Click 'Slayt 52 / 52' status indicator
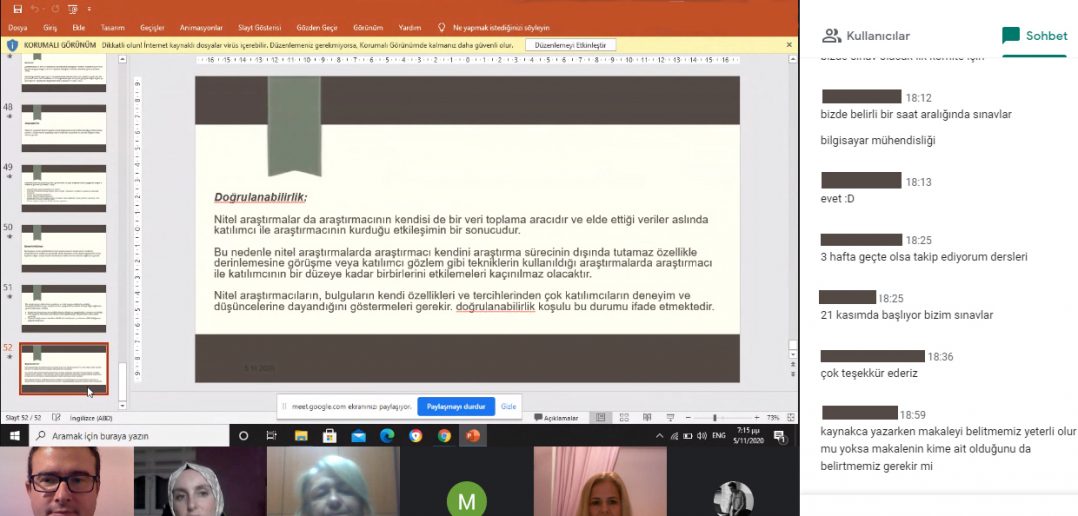Image resolution: width=1078 pixels, height=516 pixels. 23,418
